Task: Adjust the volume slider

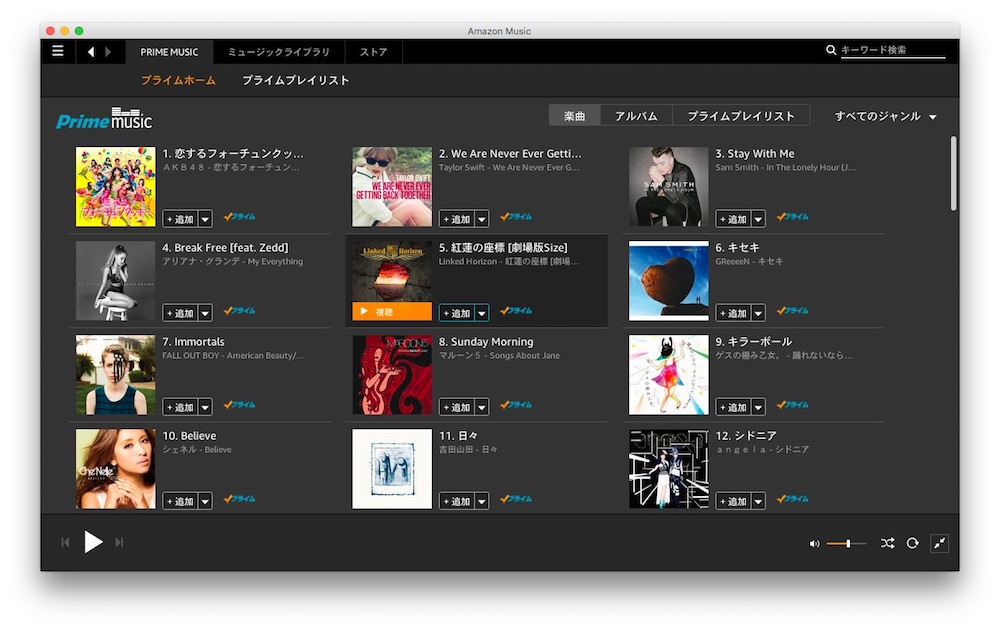Action: (x=846, y=544)
